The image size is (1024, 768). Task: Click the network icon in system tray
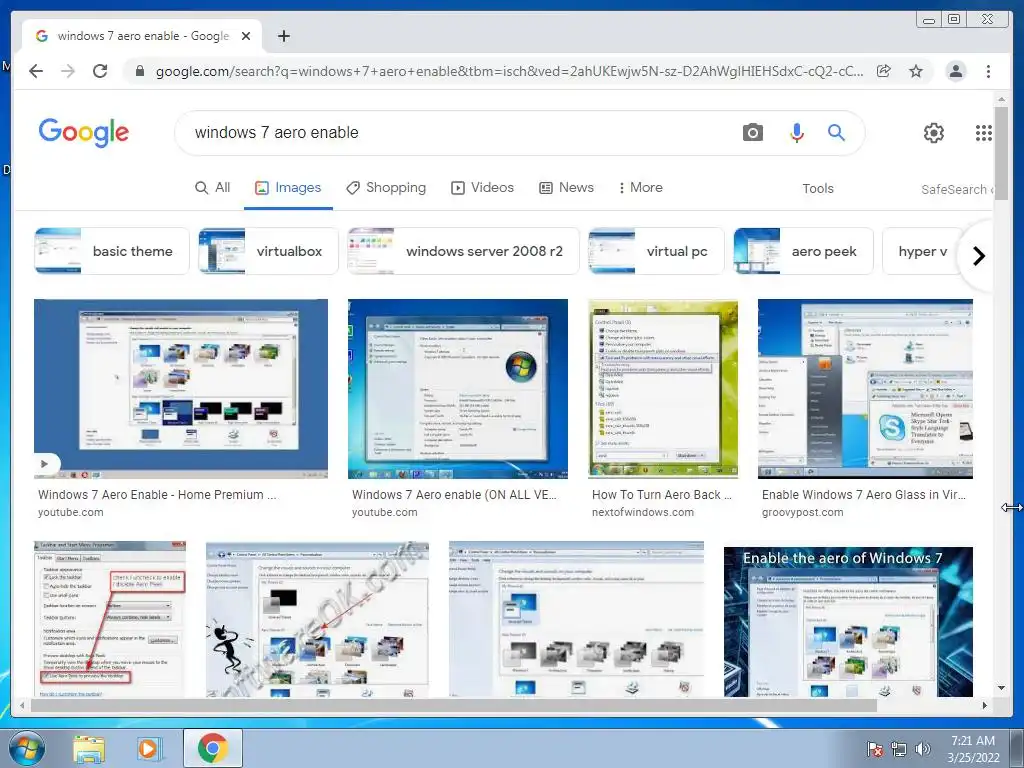899,749
